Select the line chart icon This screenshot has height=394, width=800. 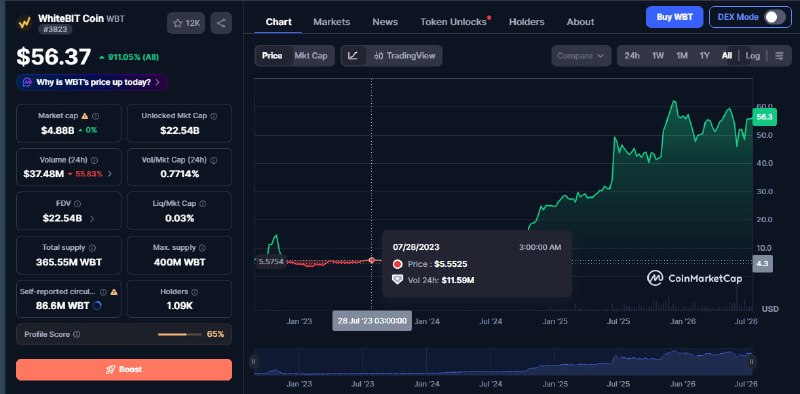(353, 56)
